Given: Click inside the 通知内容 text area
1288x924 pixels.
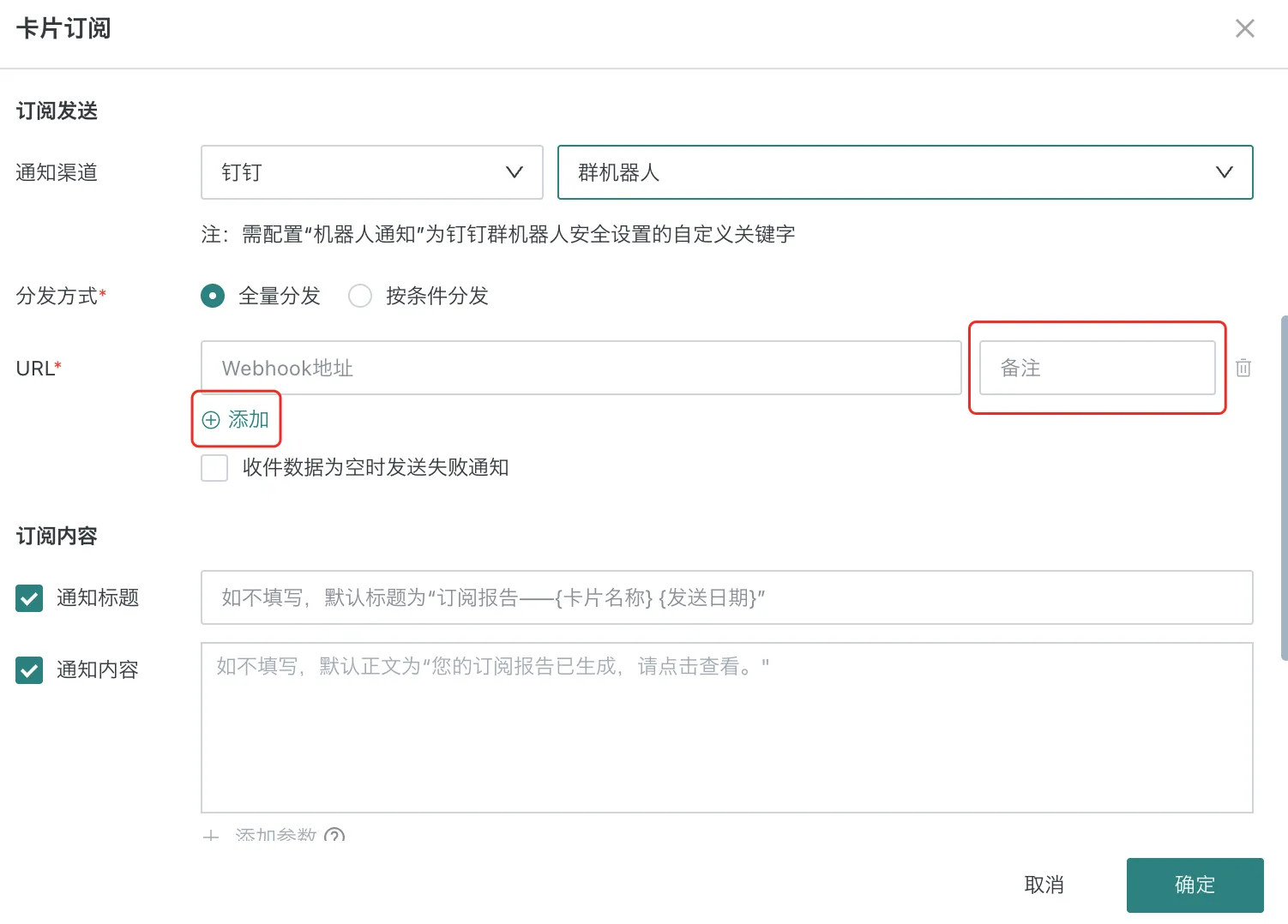Looking at the screenshot, I should [x=726, y=727].
